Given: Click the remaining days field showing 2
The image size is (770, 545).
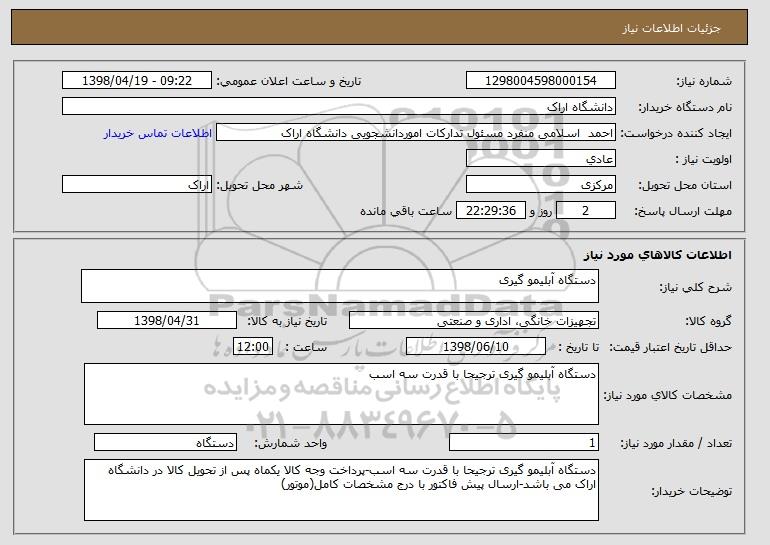Looking at the screenshot, I should click(585, 211).
